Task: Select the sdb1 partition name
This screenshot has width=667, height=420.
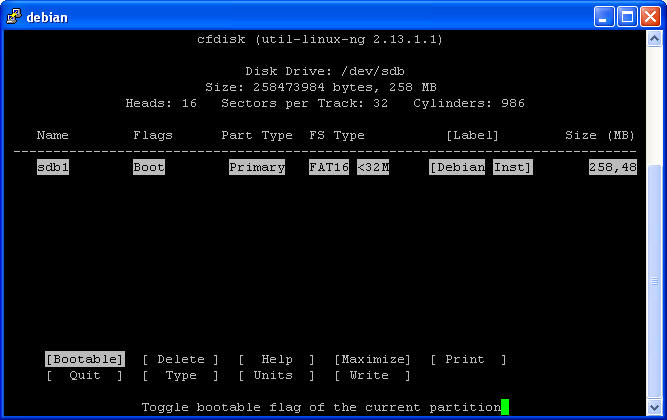Action: [x=53, y=167]
